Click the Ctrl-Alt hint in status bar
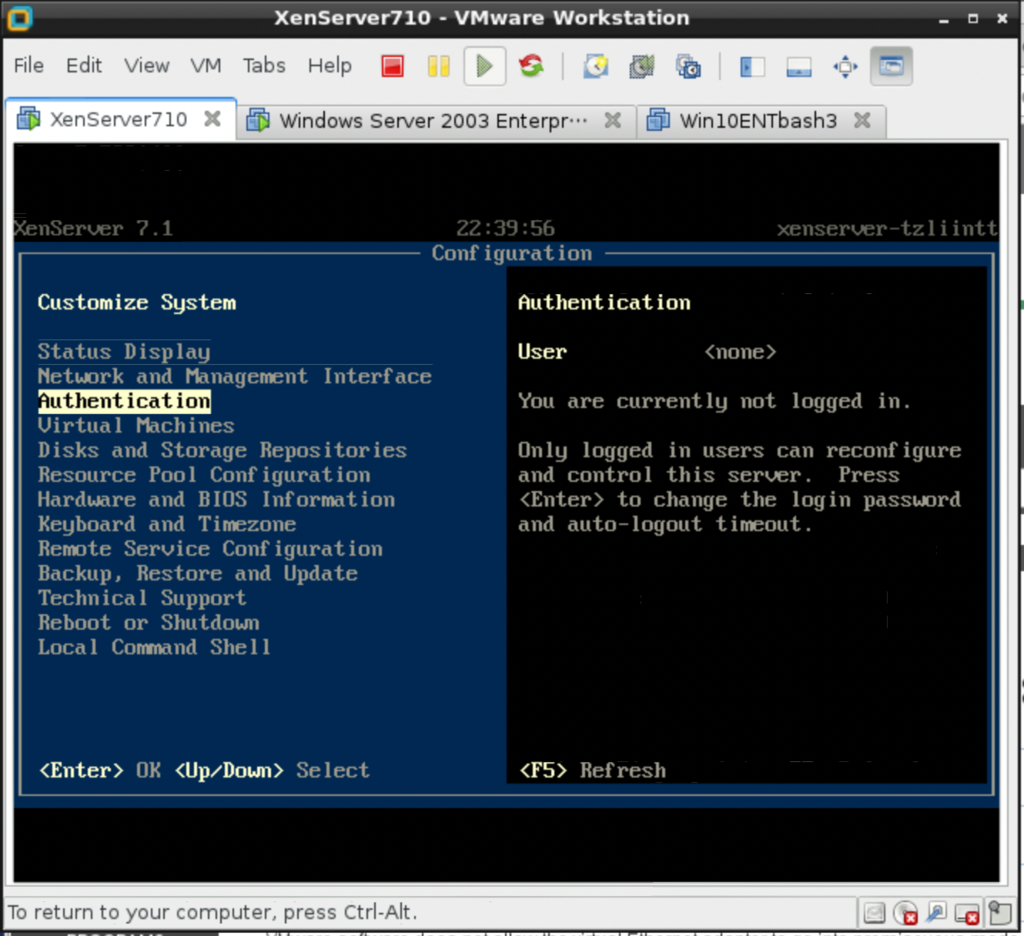Viewport: 1024px width, 936px height. (x=379, y=912)
